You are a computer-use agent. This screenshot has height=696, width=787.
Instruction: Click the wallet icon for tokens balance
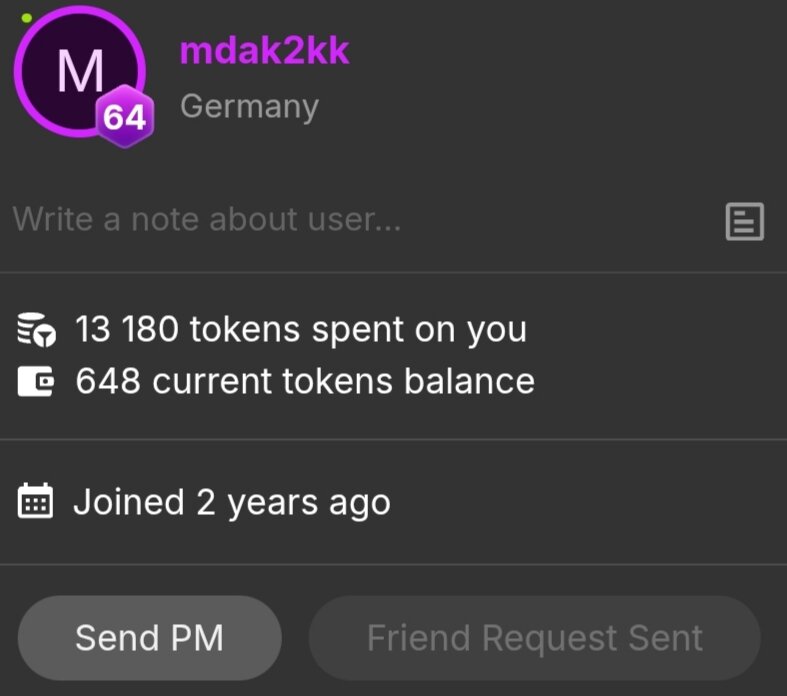click(38, 381)
